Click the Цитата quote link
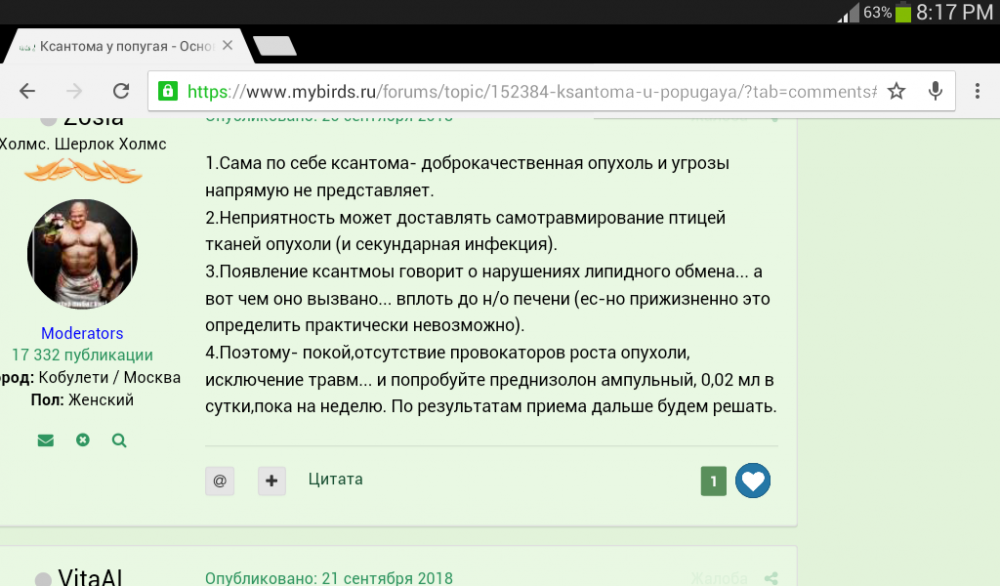The width and height of the screenshot is (1000, 586). [x=335, y=479]
